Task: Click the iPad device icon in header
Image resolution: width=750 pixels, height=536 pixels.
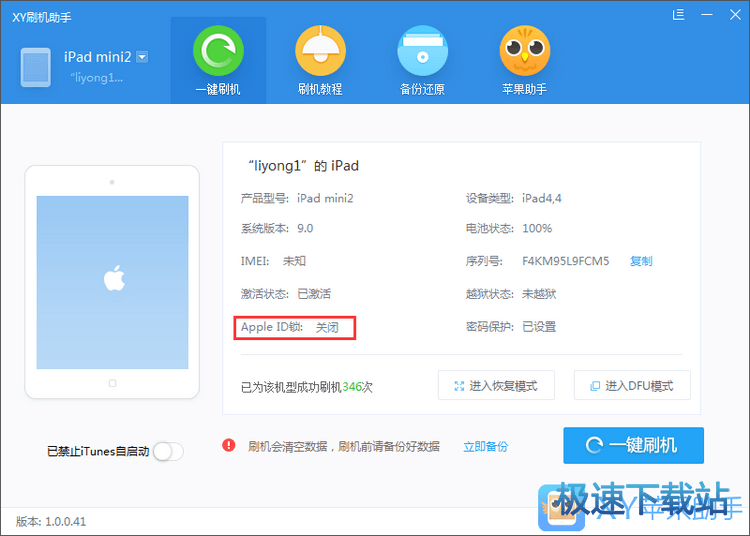Action: (35, 67)
